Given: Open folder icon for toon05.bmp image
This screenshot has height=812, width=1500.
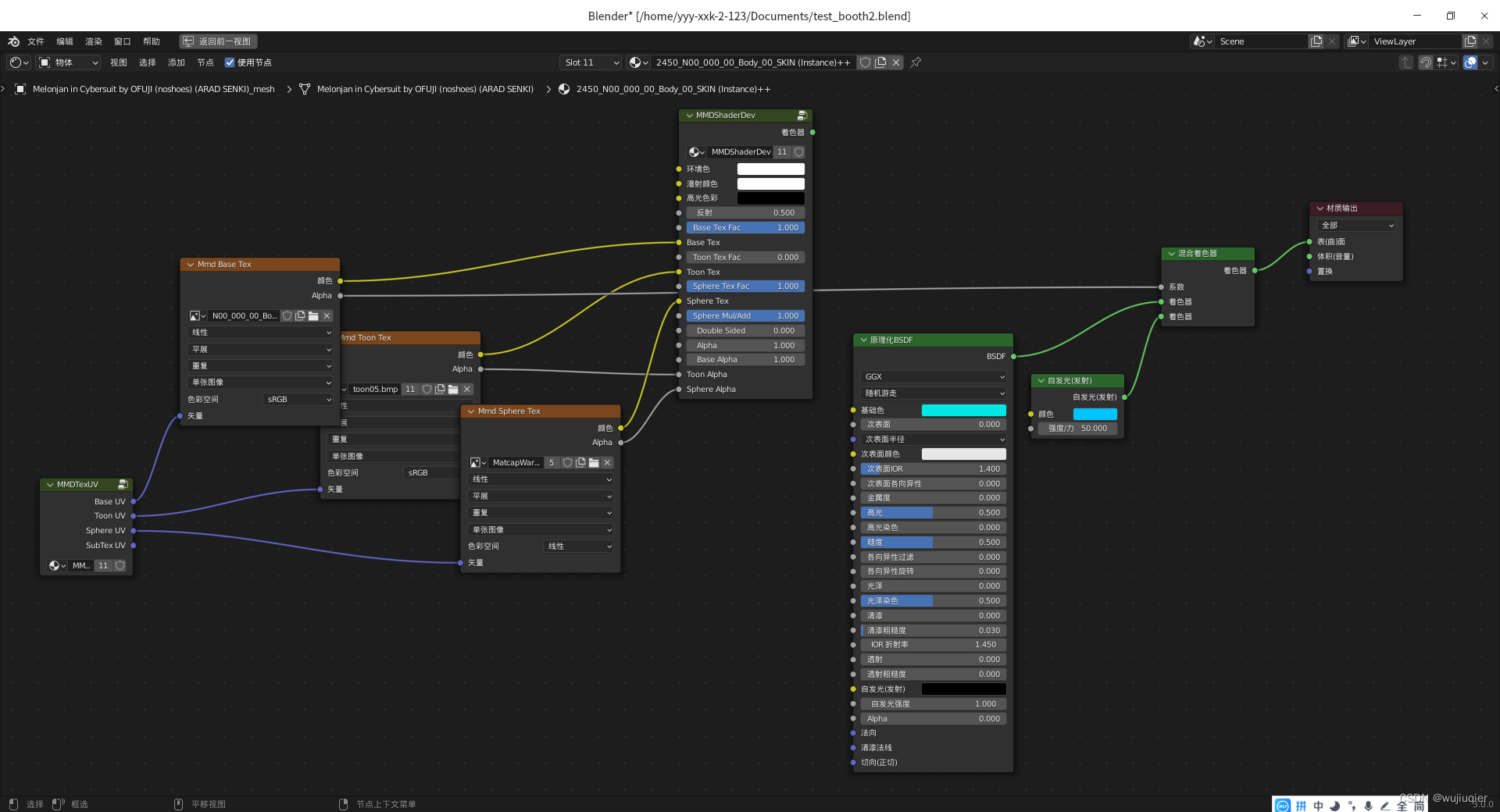Looking at the screenshot, I should click(x=453, y=389).
